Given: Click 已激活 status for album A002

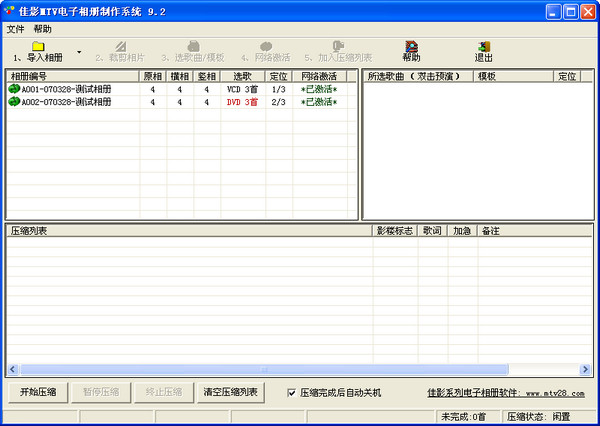Looking at the screenshot, I should click(319, 102).
